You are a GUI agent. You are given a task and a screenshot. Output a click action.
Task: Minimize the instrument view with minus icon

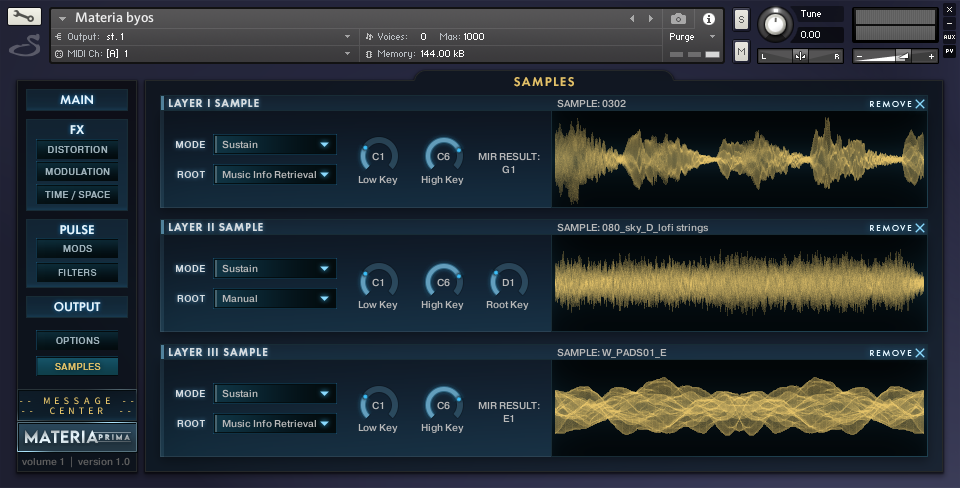[950, 24]
